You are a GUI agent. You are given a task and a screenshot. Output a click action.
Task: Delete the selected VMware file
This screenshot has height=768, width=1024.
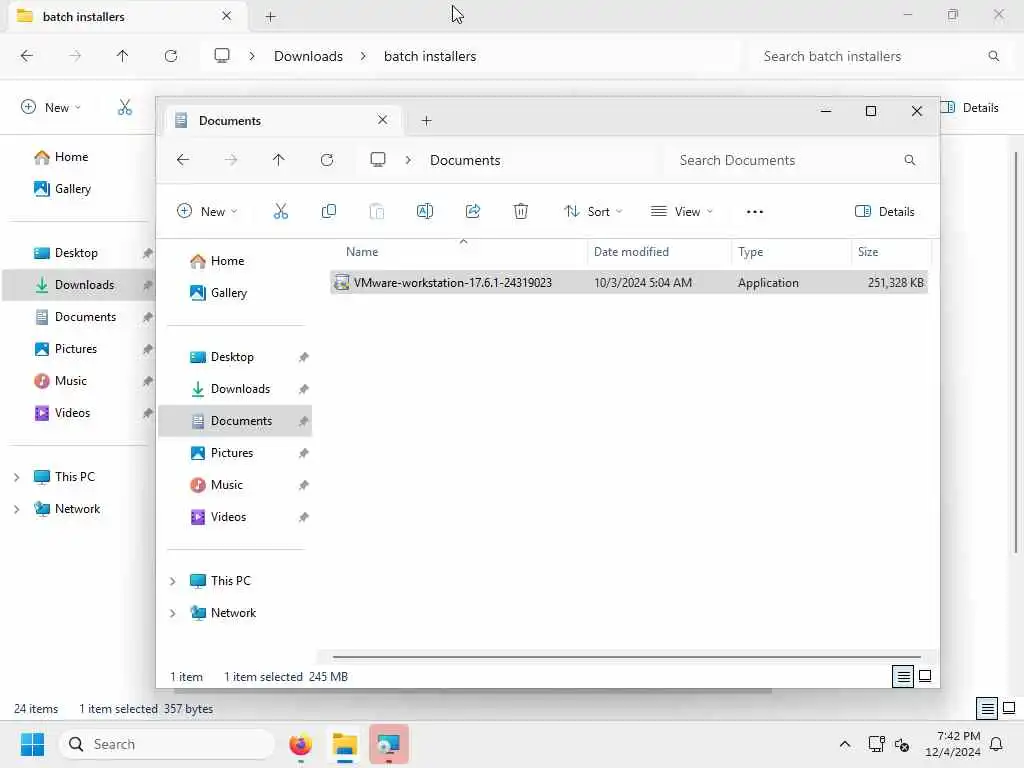520,211
